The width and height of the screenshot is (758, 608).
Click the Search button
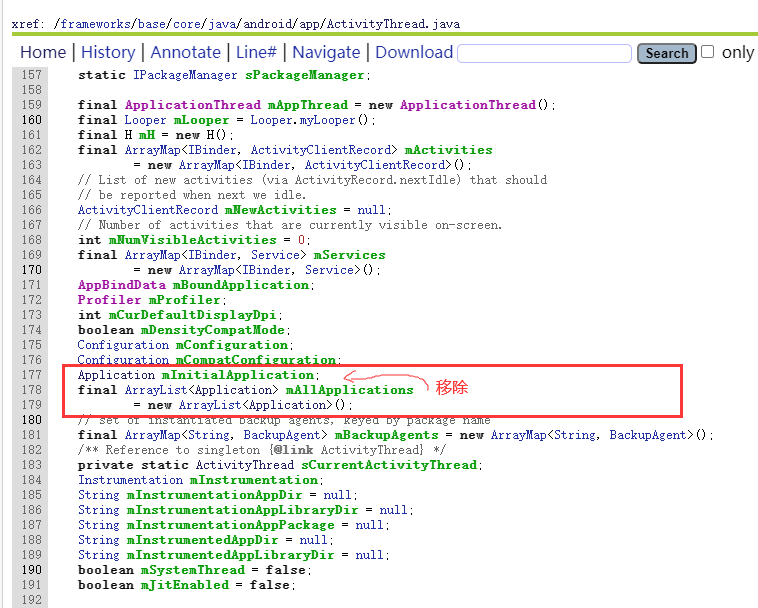coord(667,53)
